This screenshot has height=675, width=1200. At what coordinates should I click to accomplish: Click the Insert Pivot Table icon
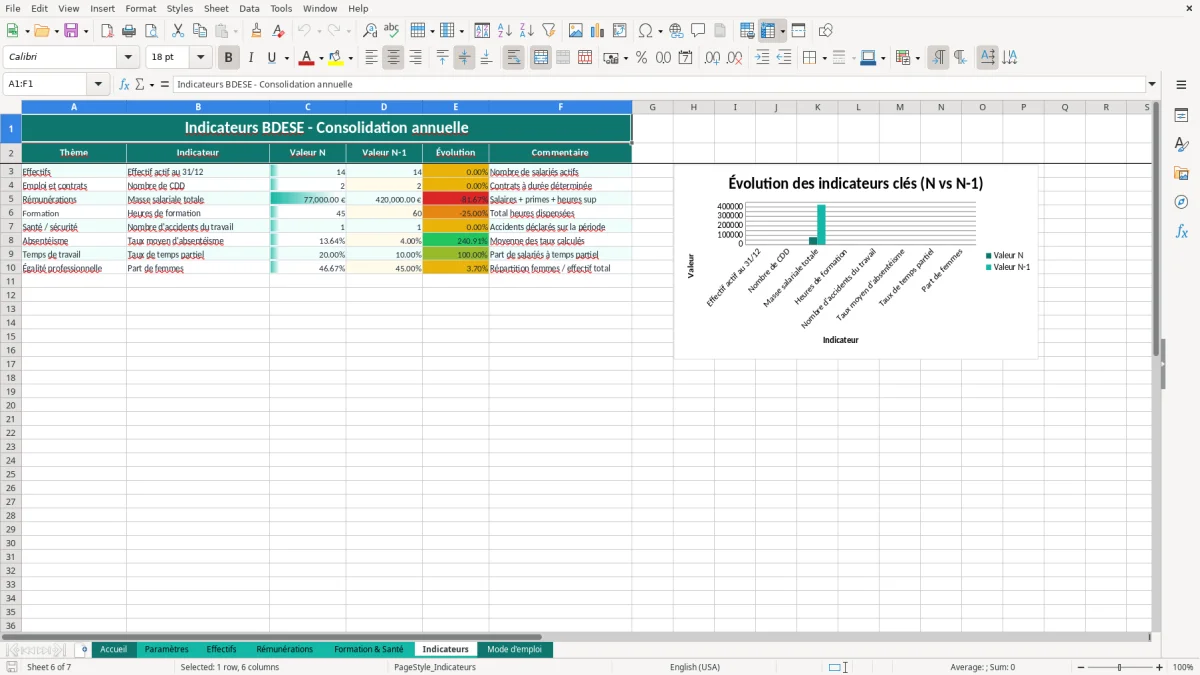pos(620,31)
